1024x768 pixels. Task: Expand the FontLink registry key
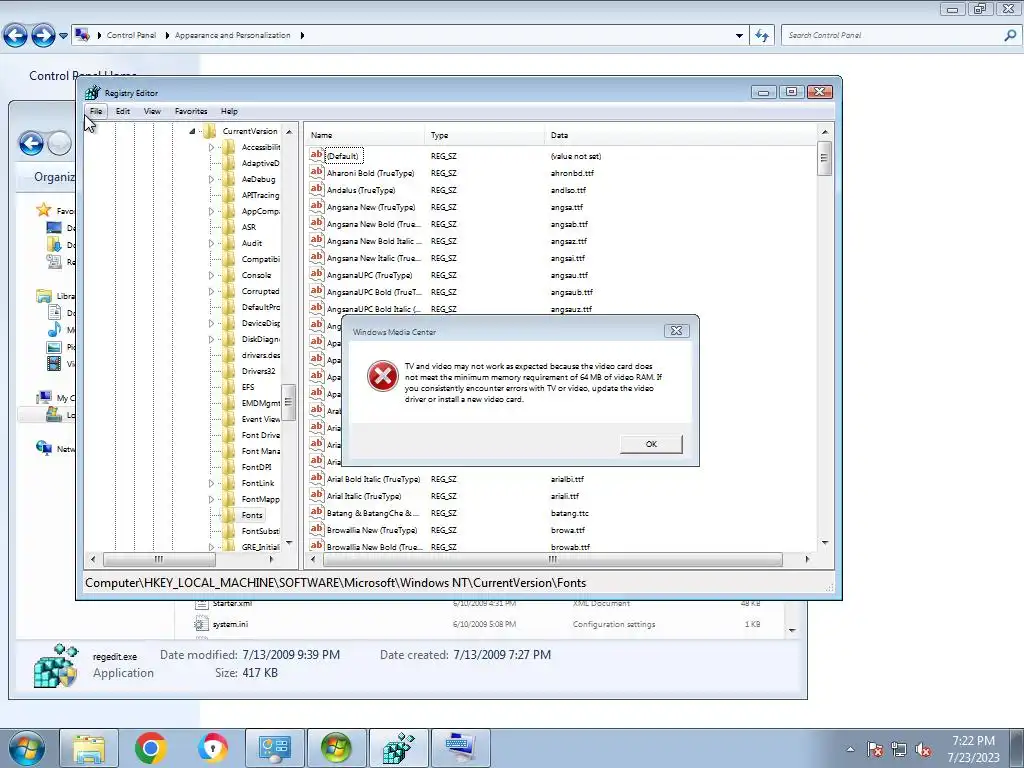pyautogui.click(x=211, y=483)
